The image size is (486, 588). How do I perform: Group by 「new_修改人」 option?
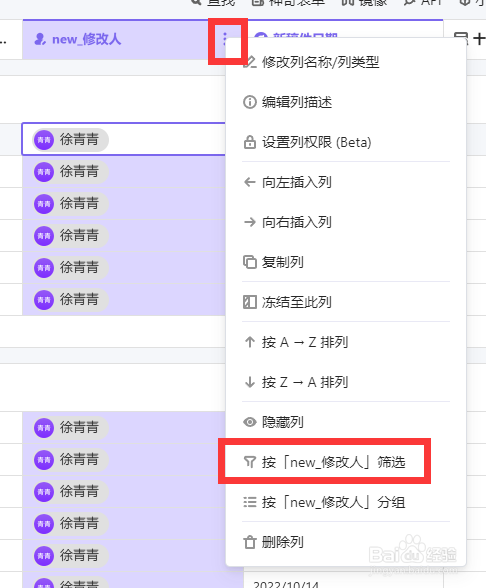[333, 502]
